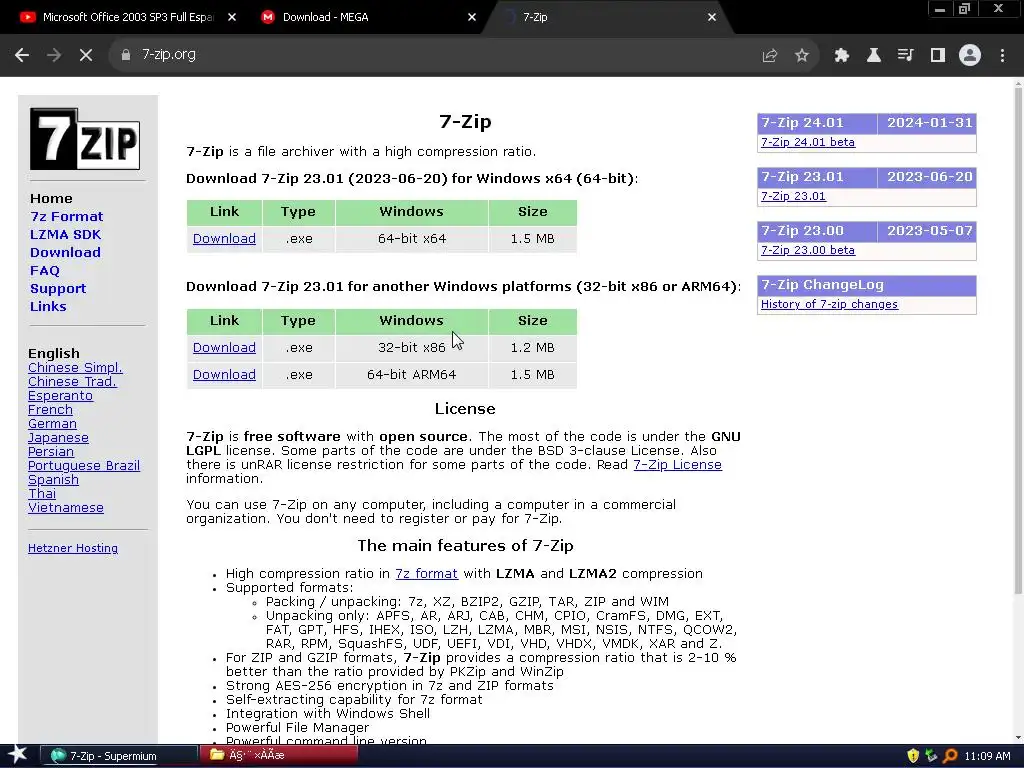Open the extensions puzzle icon
Screen dimensions: 1024x768
pyautogui.click(x=842, y=56)
